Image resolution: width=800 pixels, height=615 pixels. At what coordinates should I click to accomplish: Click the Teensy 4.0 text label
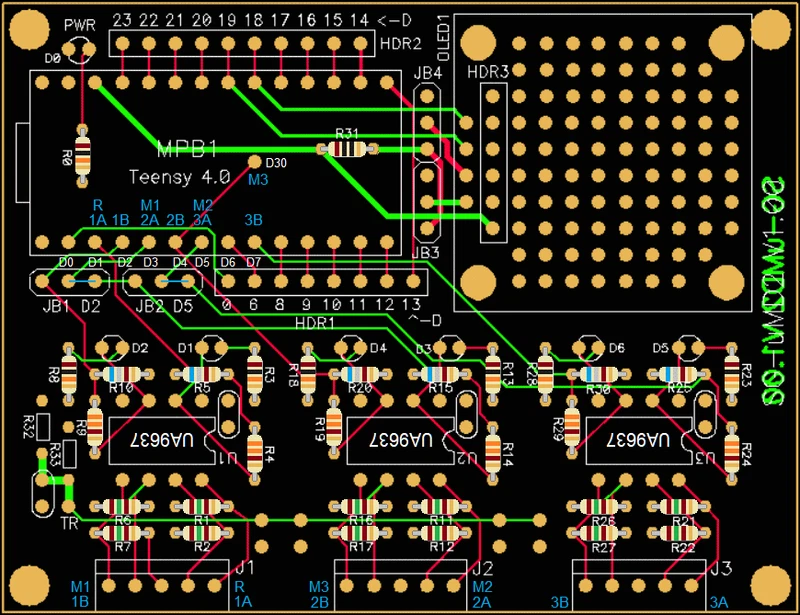(x=180, y=175)
